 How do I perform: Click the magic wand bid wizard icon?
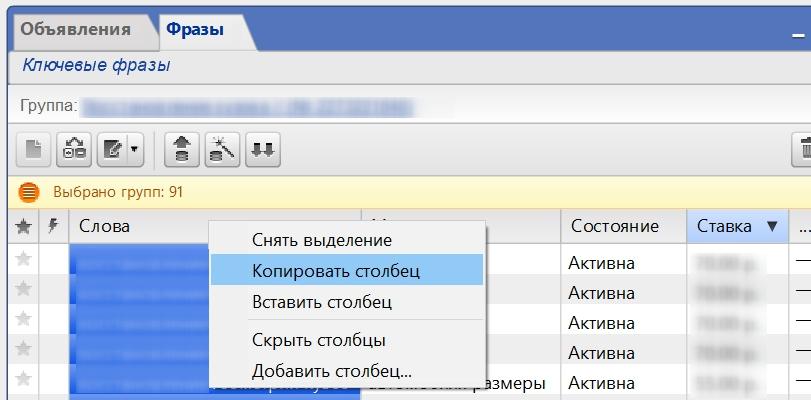pos(221,150)
